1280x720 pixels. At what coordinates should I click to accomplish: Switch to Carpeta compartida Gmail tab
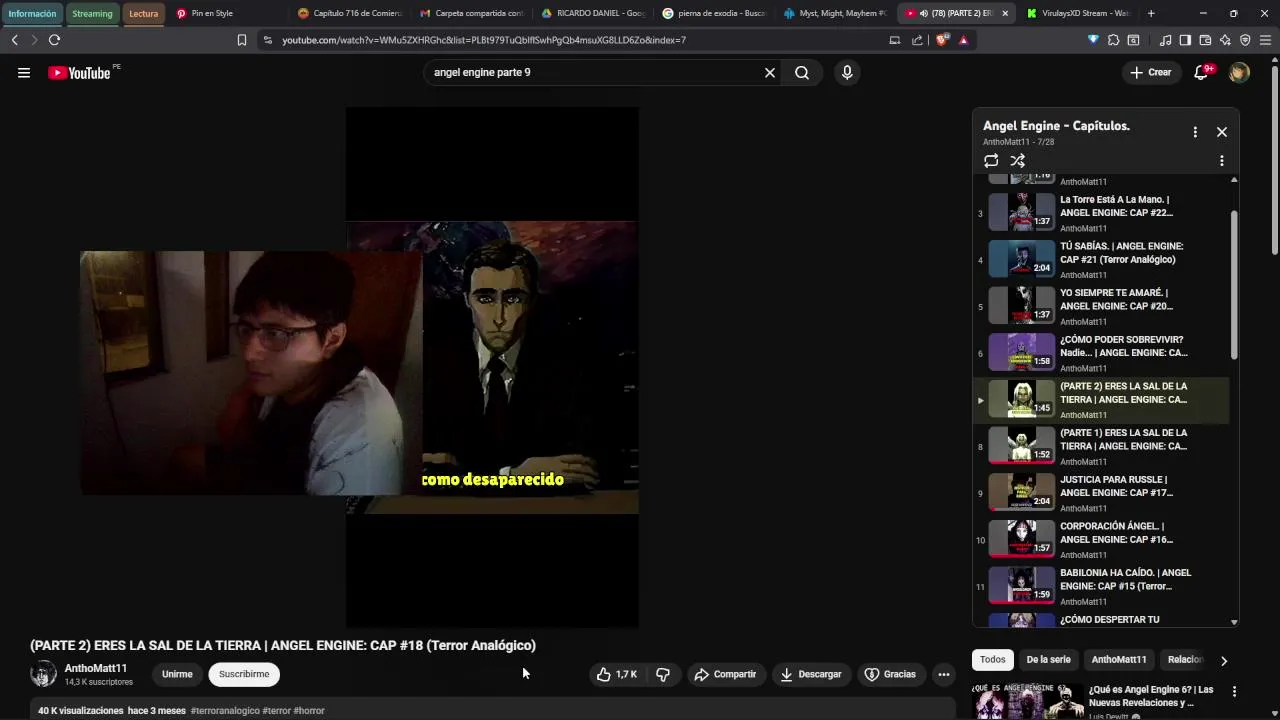[472, 13]
